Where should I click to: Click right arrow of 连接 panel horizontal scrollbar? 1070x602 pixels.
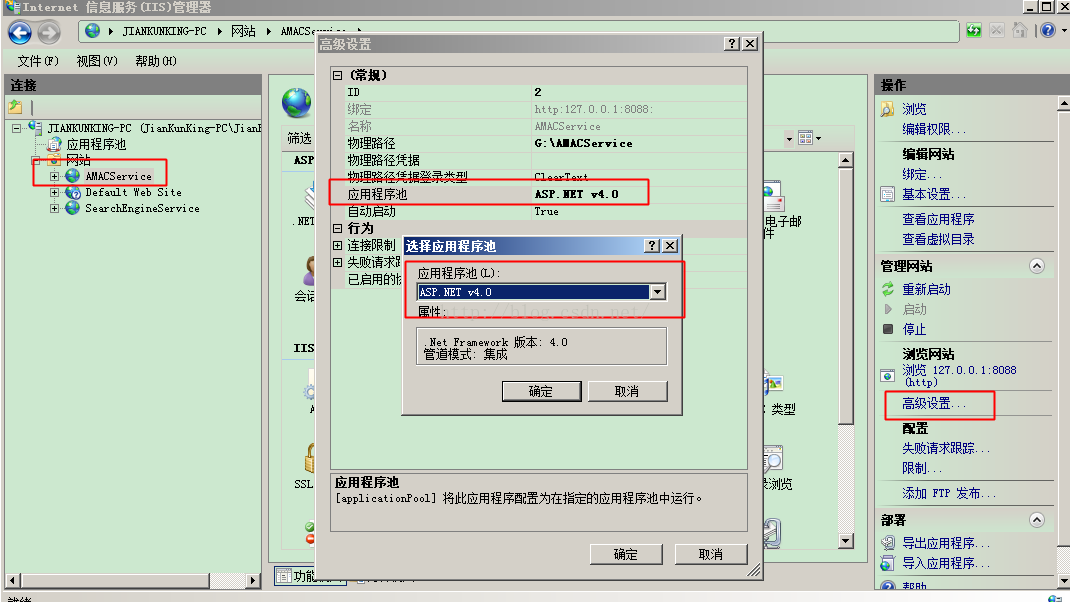[x=252, y=580]
